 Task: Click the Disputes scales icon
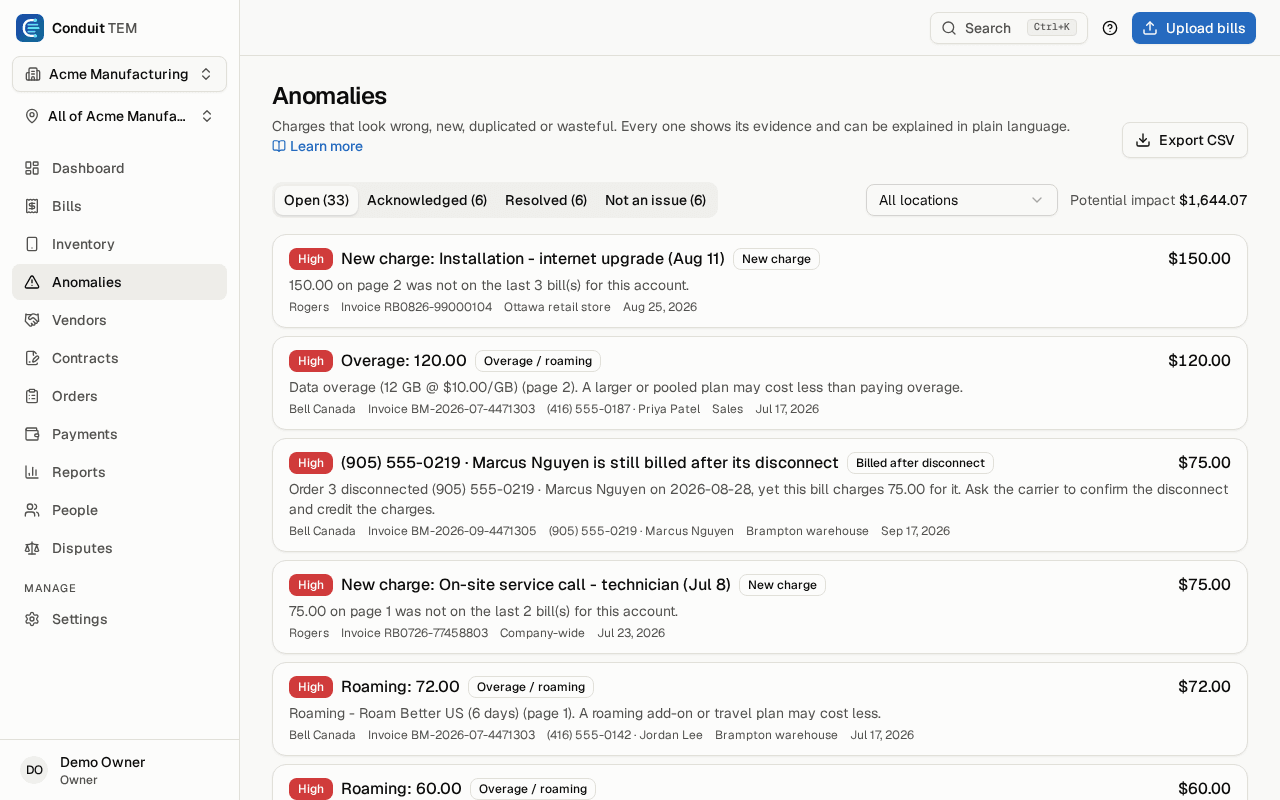click(32, 548)
